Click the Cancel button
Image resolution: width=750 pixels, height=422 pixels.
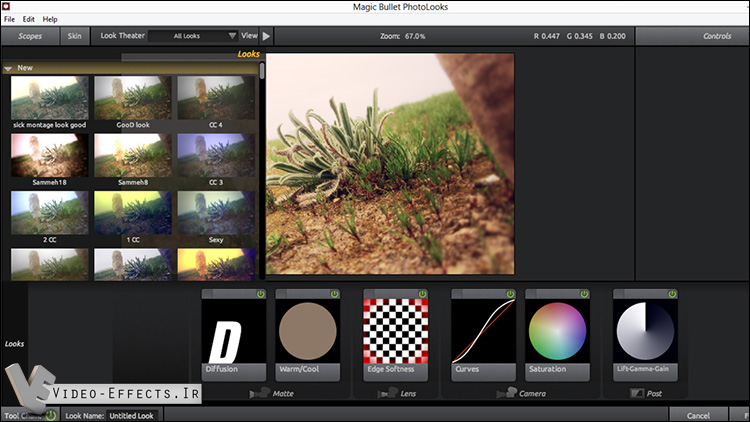coord(698,415)
